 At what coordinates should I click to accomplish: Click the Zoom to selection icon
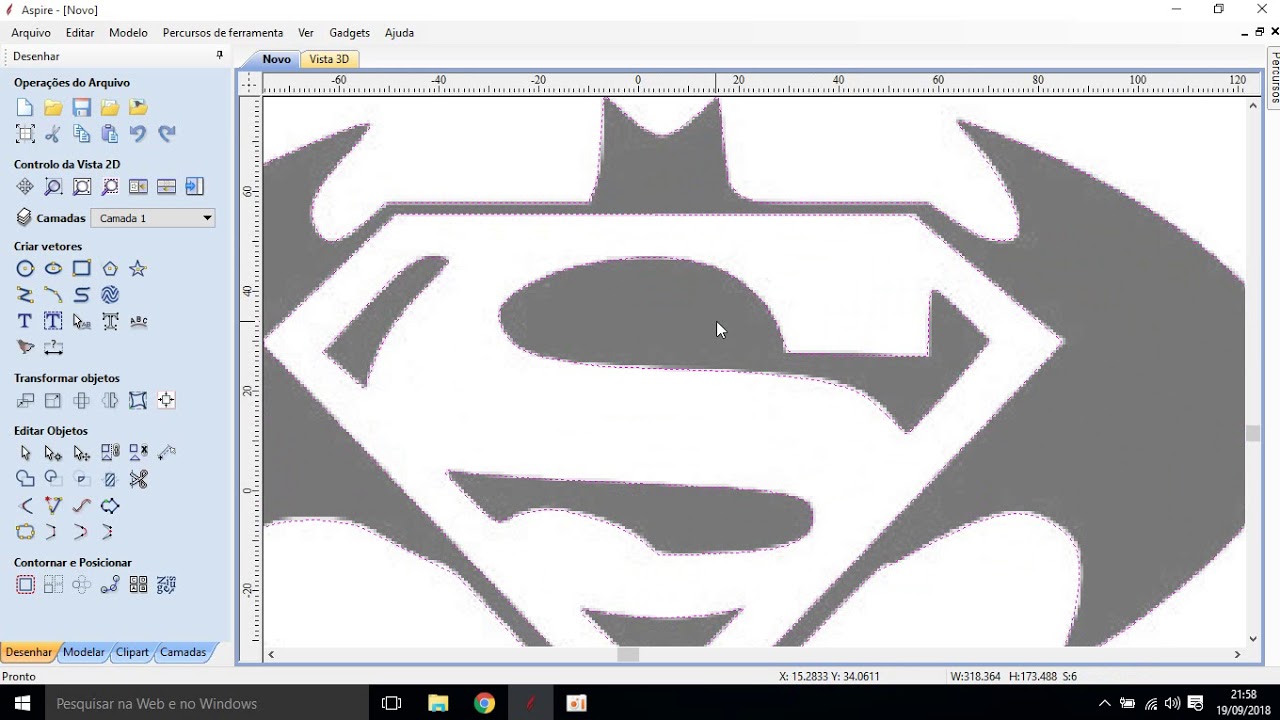pyautogui.click(x=110, y=187)
